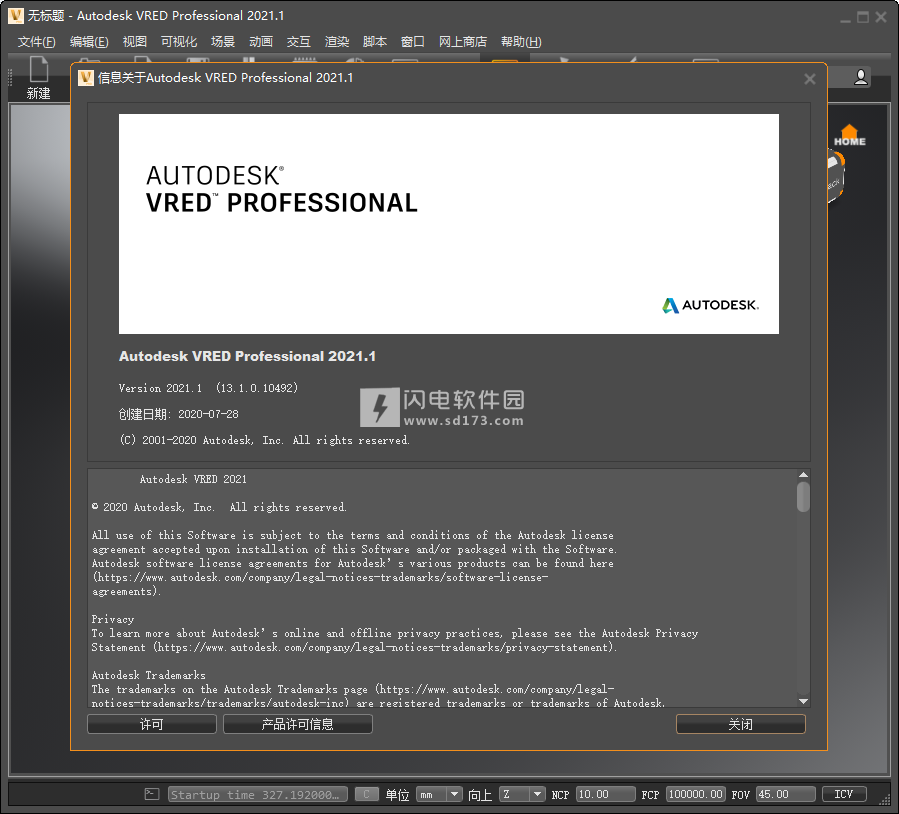
Task: Open the 动画 menu
Action: click(261, 42)
